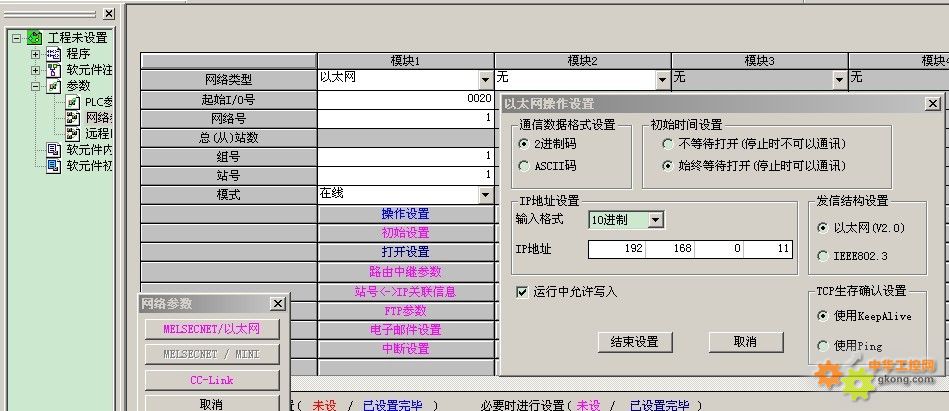Click 站号 value field in 模块1
This screenshot has height=411, width=949.
pyautogui.click(x=406, y=176)
